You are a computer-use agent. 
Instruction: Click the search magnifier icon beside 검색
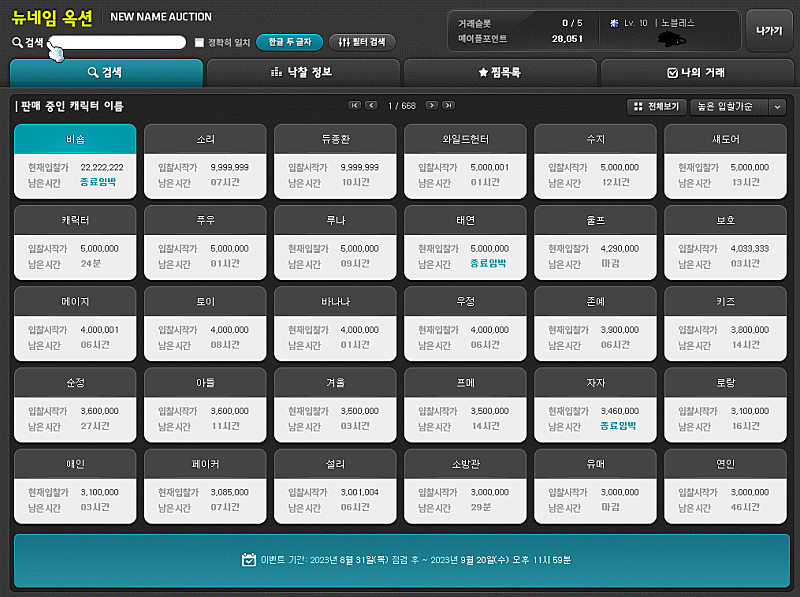click(x=17, y=43)
